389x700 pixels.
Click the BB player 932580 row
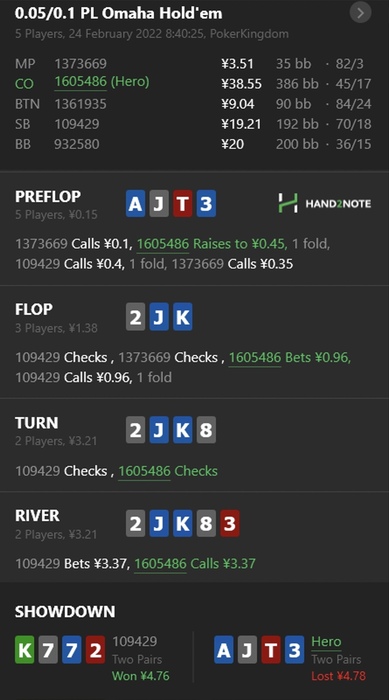pos(193,144)
